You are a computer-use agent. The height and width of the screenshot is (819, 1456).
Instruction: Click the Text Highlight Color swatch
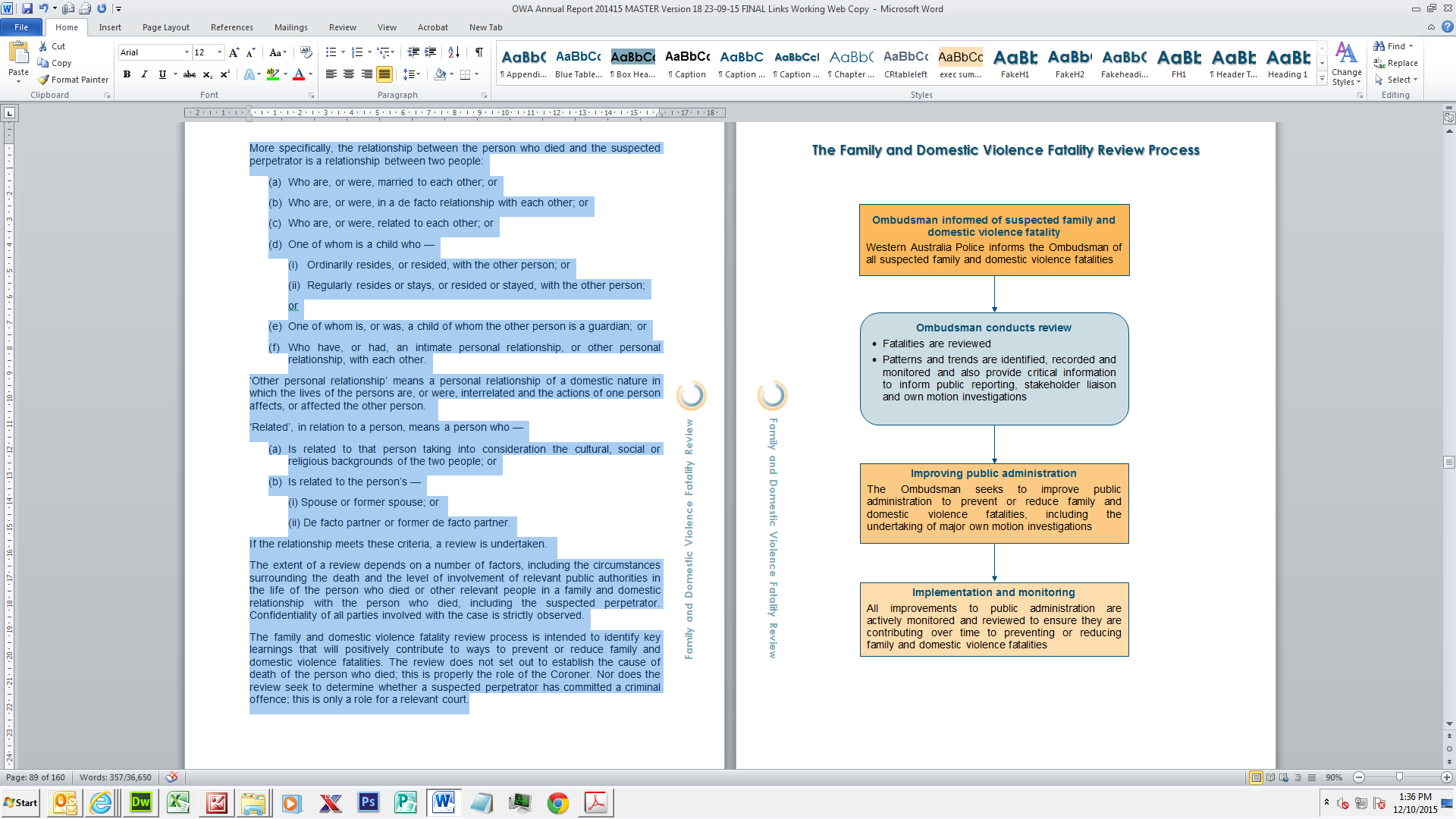click(273, 74)
